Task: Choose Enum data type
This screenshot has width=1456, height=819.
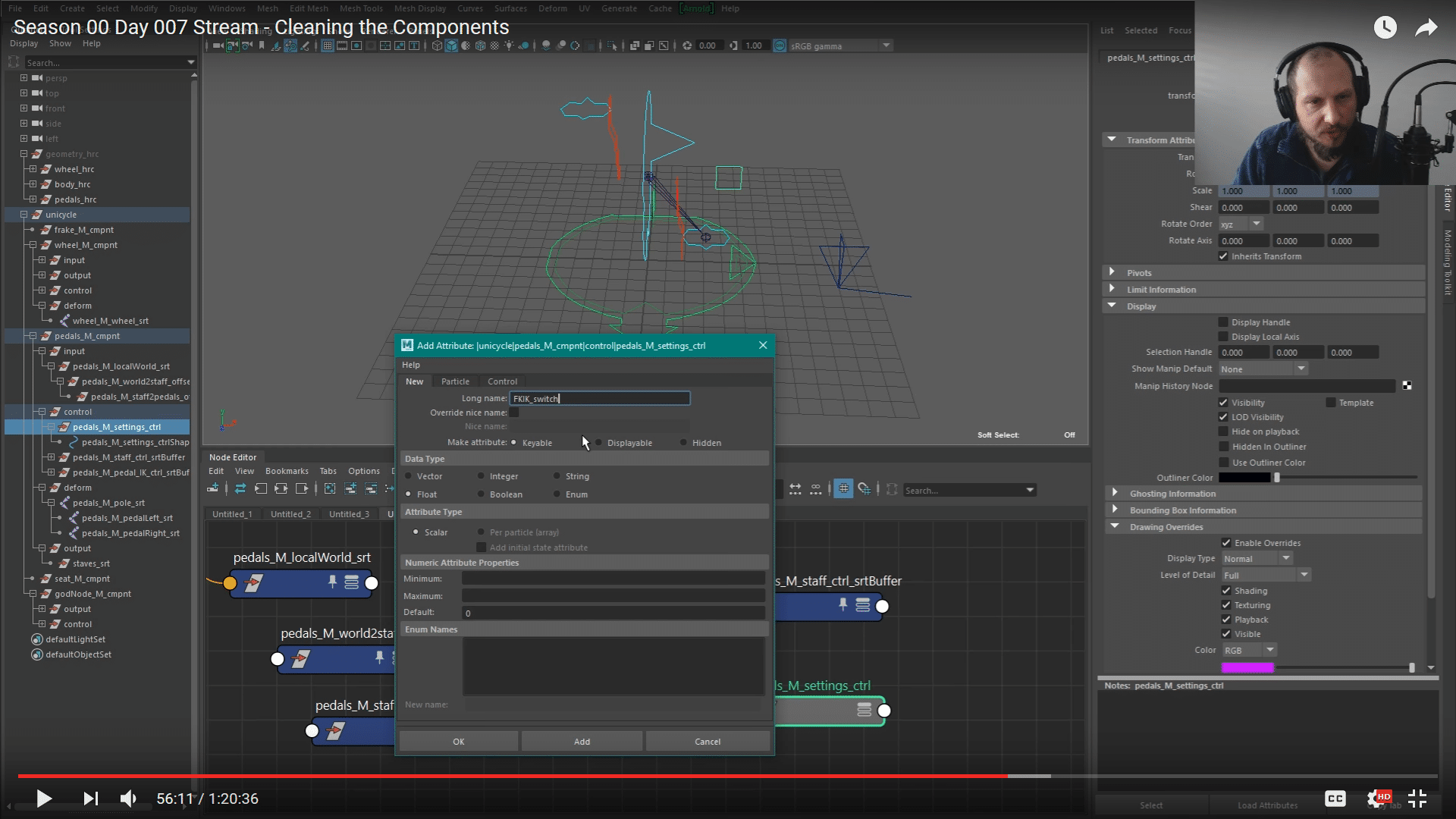Action: click(x=557, y=494)
